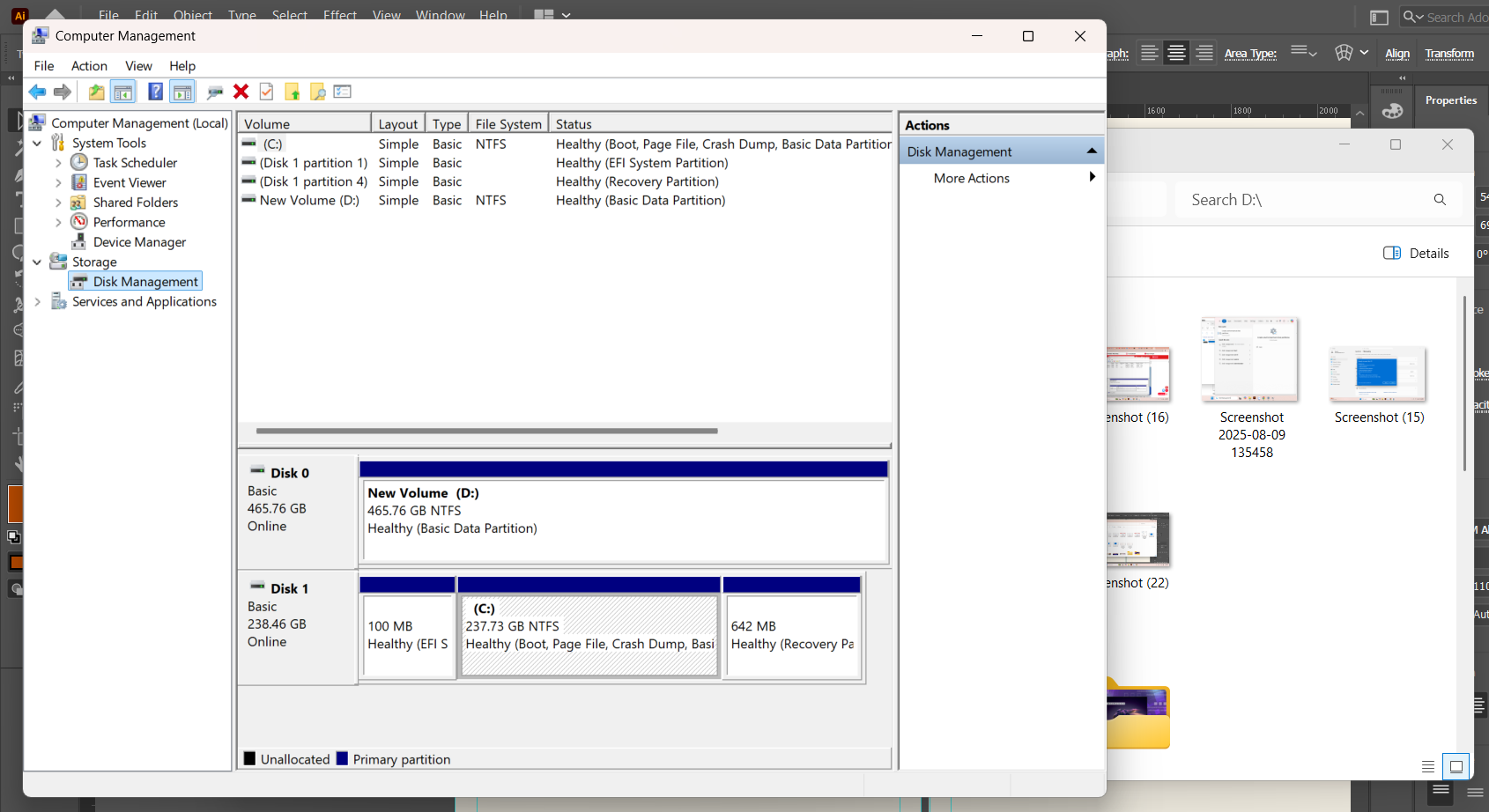Expand the More Actions submenu arrow
1489x812 pixels.
point(1092,178)
